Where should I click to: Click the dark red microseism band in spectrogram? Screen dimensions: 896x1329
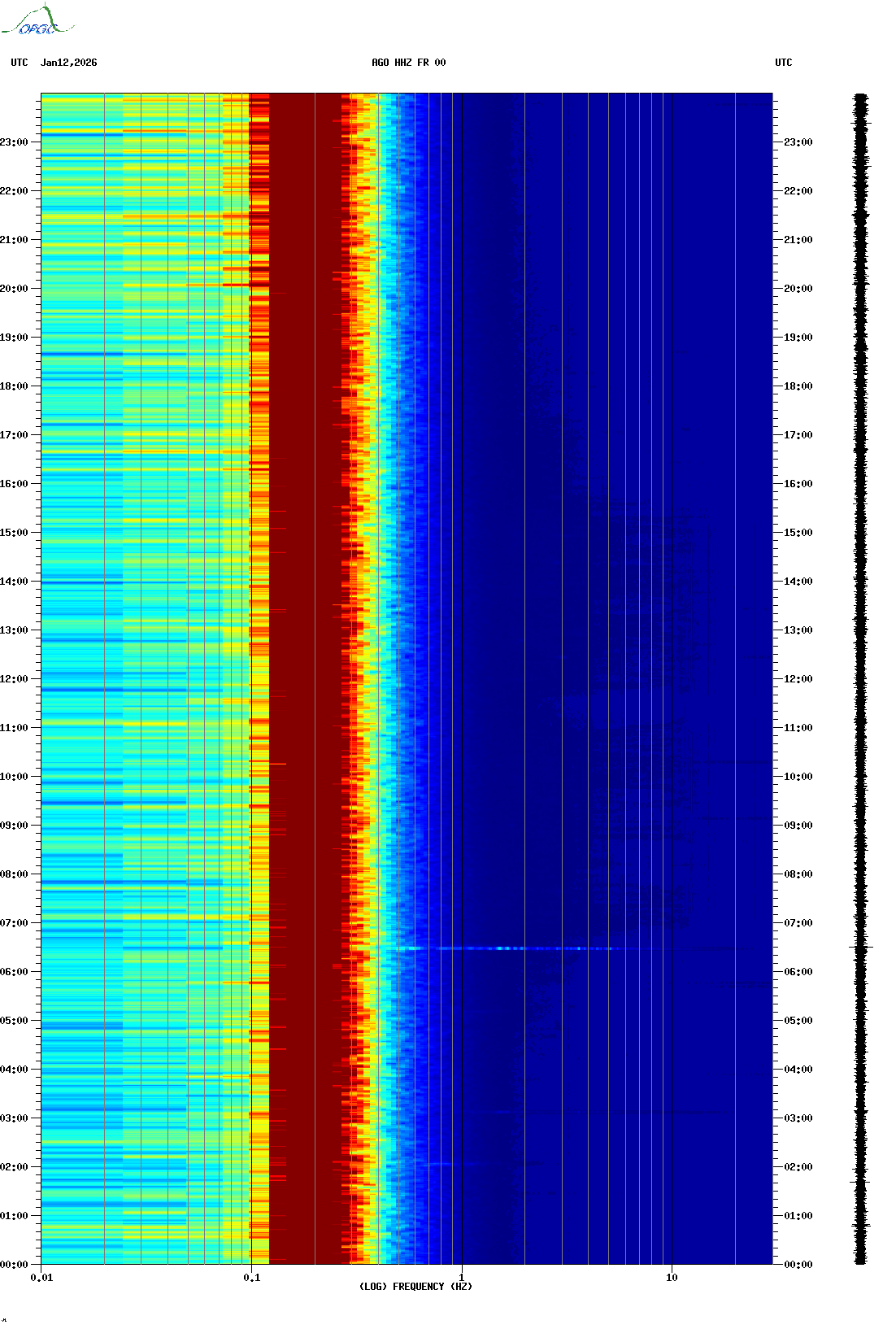click(306, 679)
